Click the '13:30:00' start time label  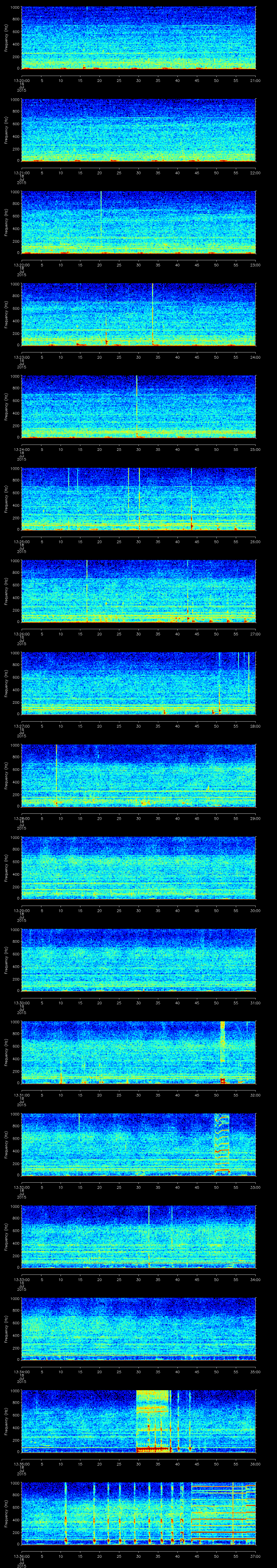click(x=22, y=1003)
